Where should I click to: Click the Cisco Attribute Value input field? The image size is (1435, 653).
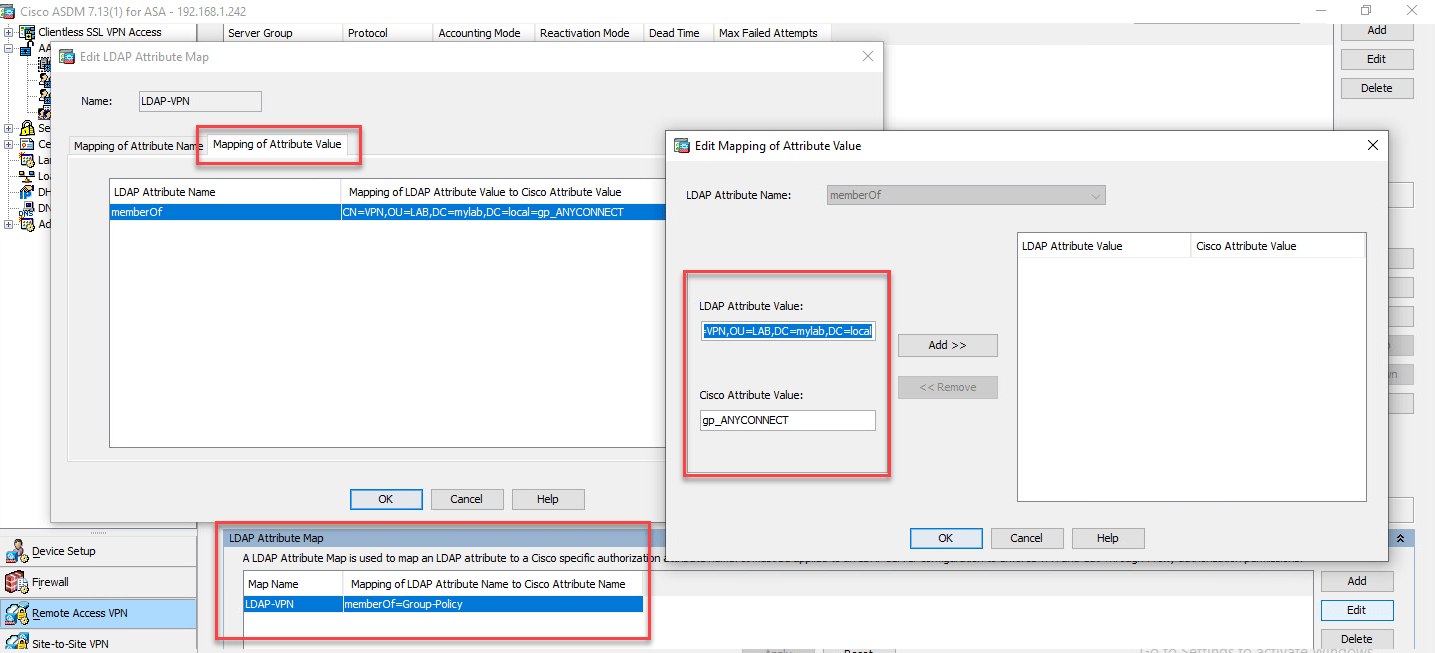[788, 420]
